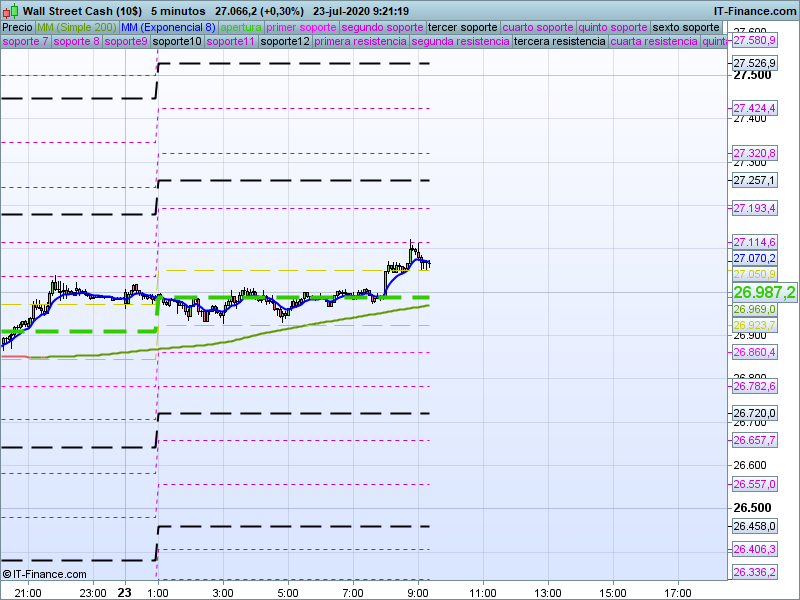Click the candlestick icon beside Wall Street Cash

11,11
